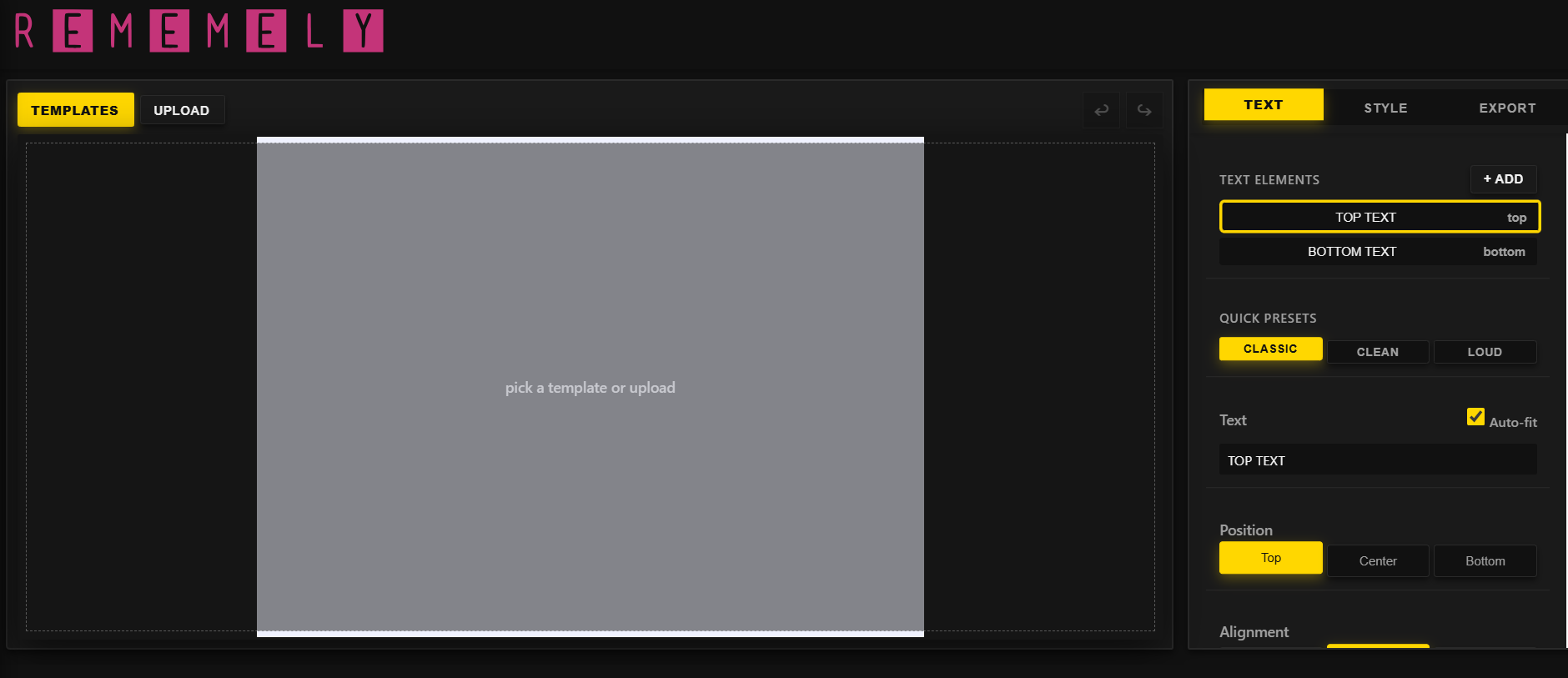This screenshot has height=678, width=1568.
Task: Click the 'Text Elements' heading
Action: tap(1269, 179)
